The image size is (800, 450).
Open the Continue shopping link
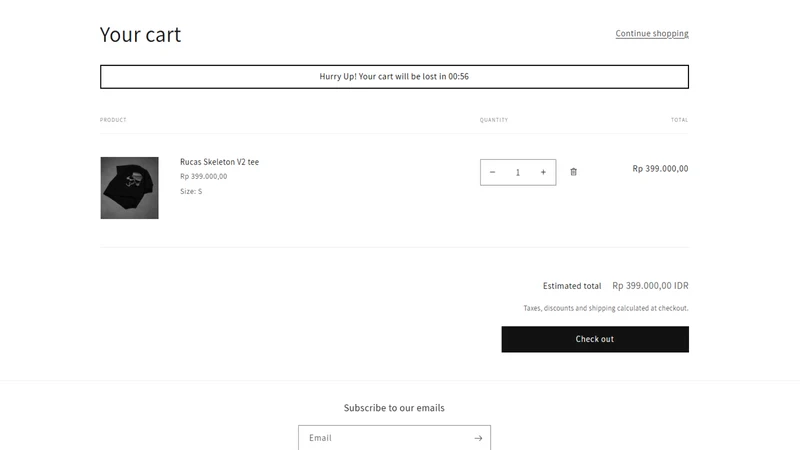(x=652, y=34)
